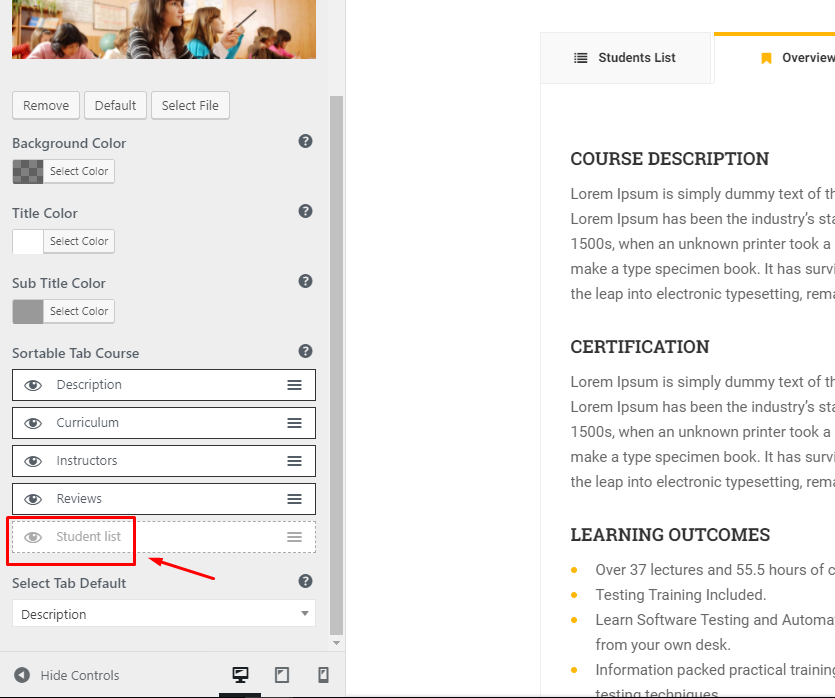This screenshot has width=835, height=698.
Task: Click the Overview tab bookmark icon
Action: coord(766,58)
